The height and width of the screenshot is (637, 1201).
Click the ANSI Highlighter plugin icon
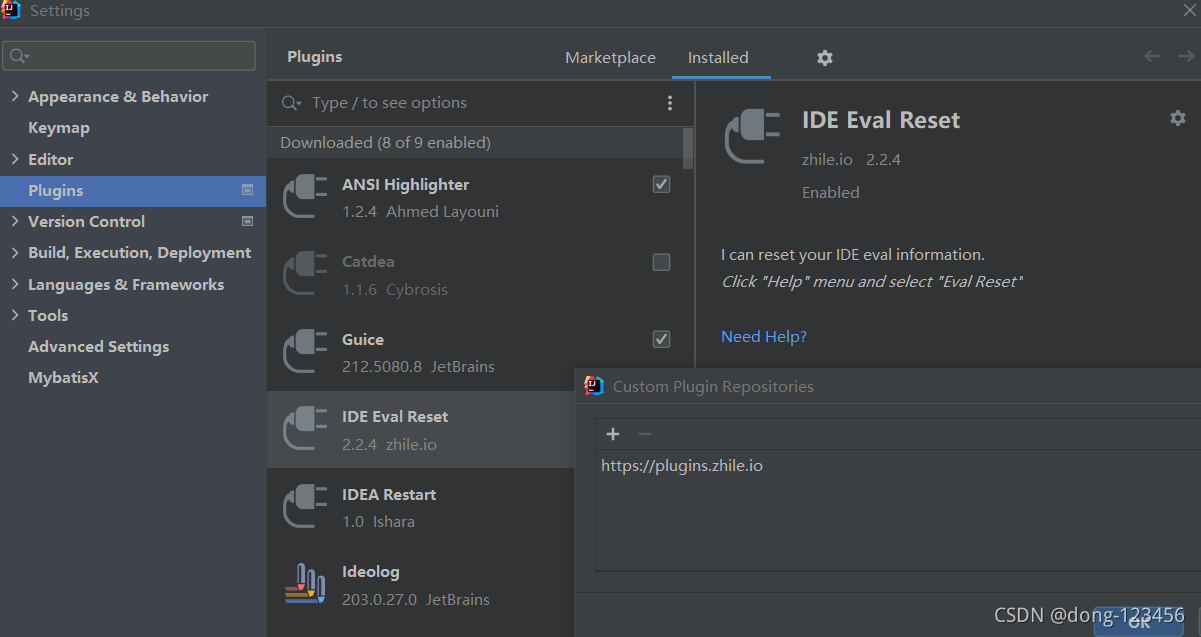pyautogui.click(x=305, y=197)
